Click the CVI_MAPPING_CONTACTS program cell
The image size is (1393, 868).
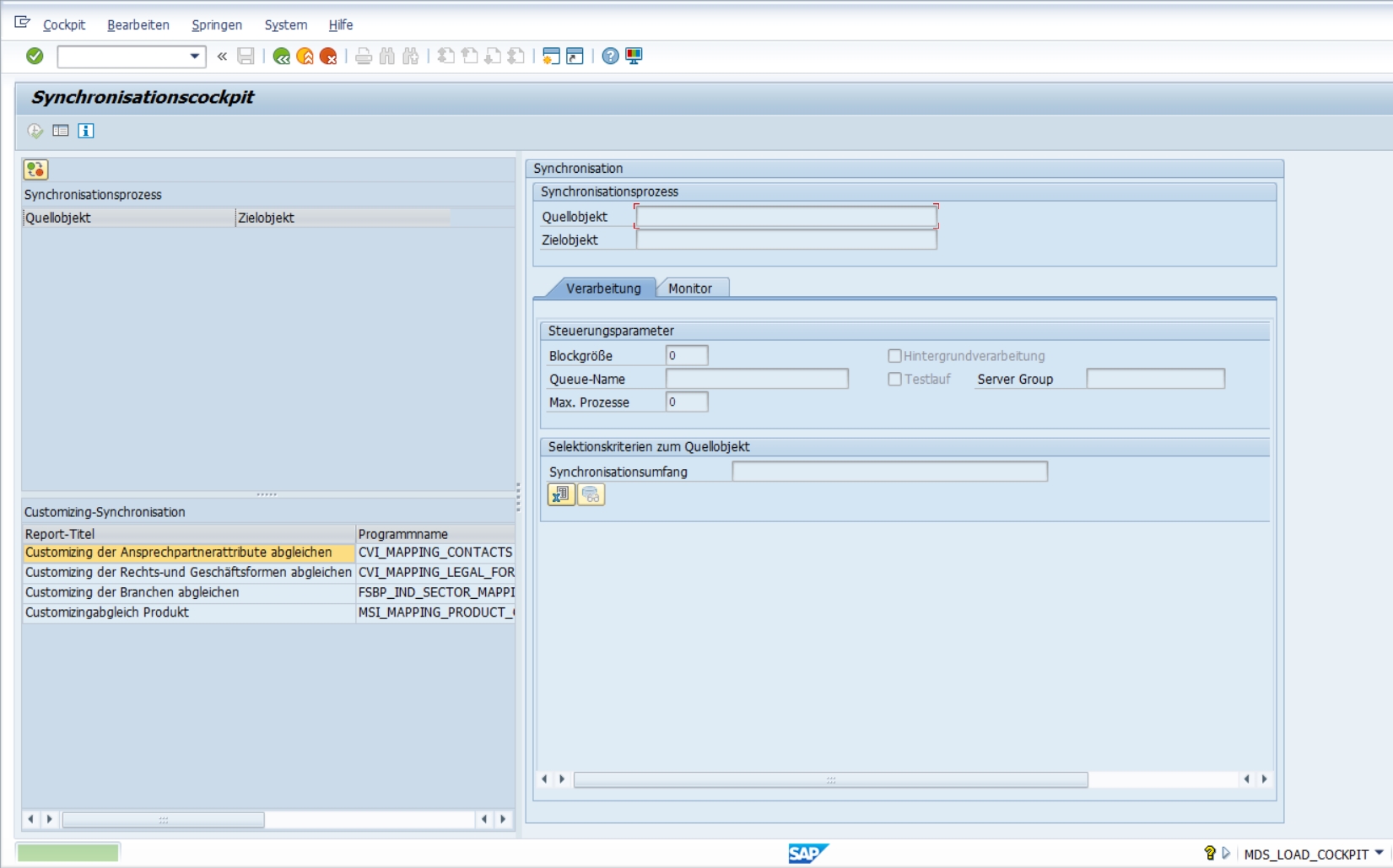(x=435, y=553)
